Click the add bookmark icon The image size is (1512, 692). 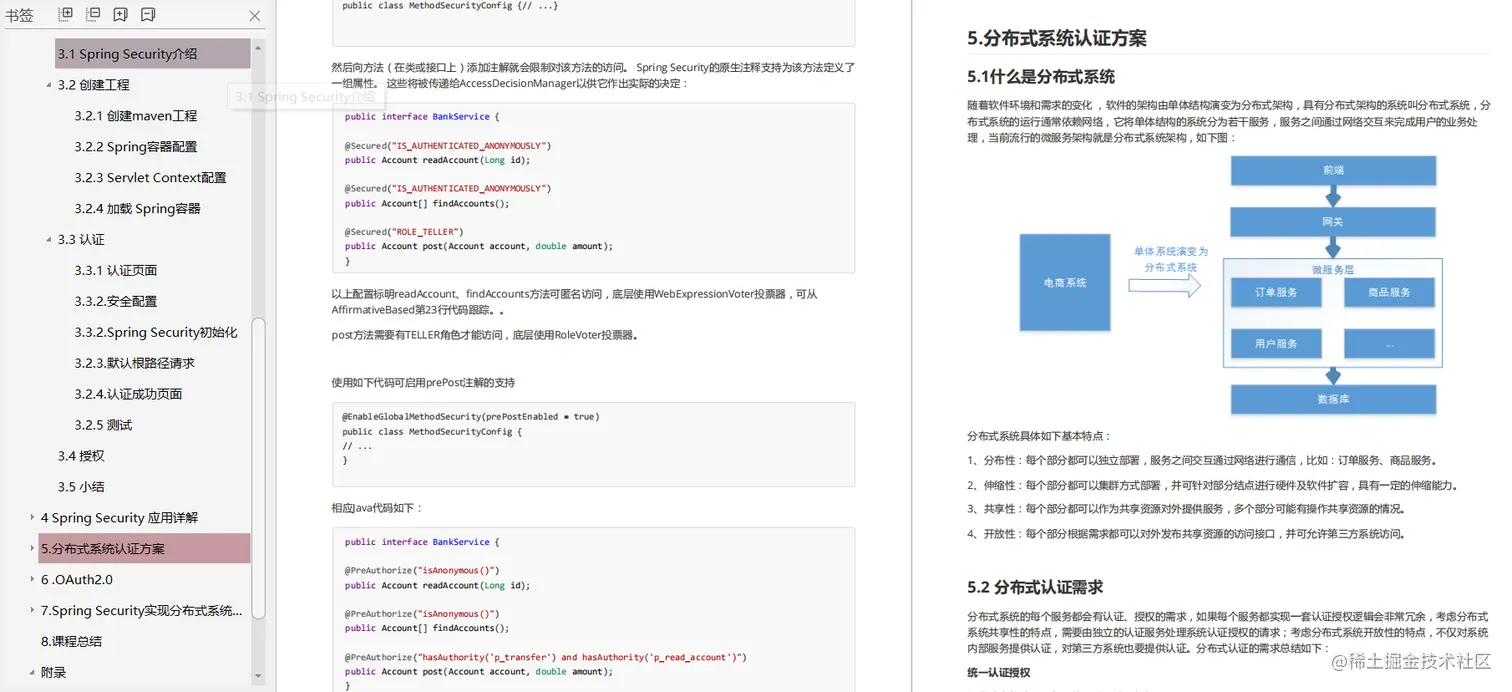coord(120,15)
